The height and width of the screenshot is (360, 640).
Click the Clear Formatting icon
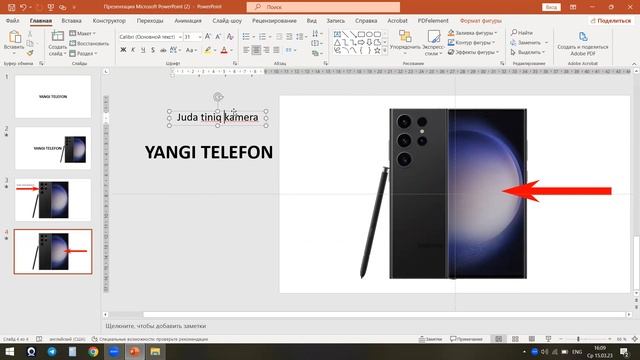point(230,37)
